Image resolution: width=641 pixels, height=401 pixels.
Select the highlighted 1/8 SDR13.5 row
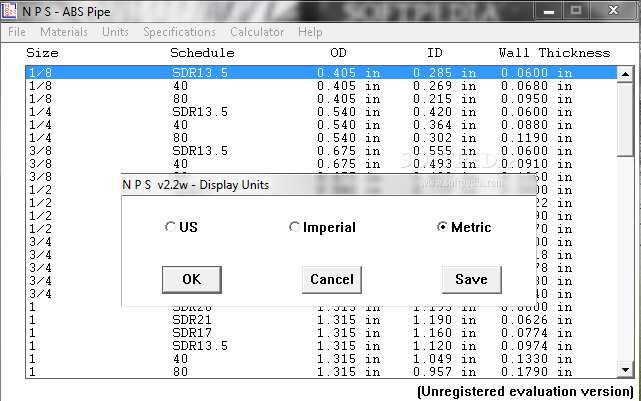(321, 73)
